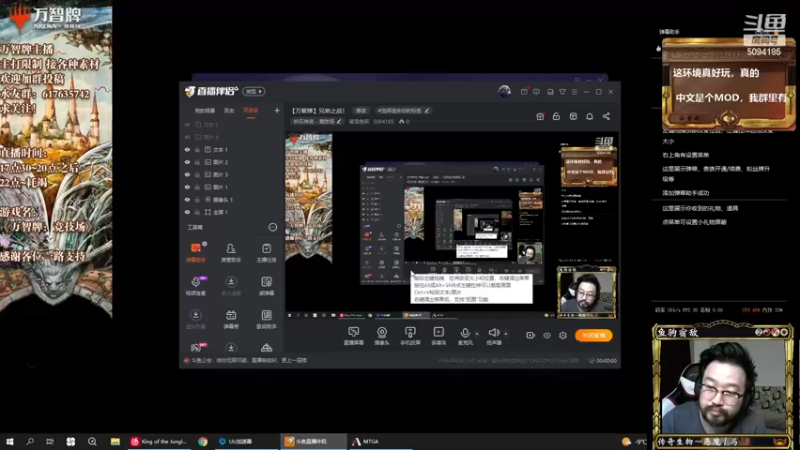
Task: Click the greyed download tool beside 读弹幕
Action: point(231,286)
